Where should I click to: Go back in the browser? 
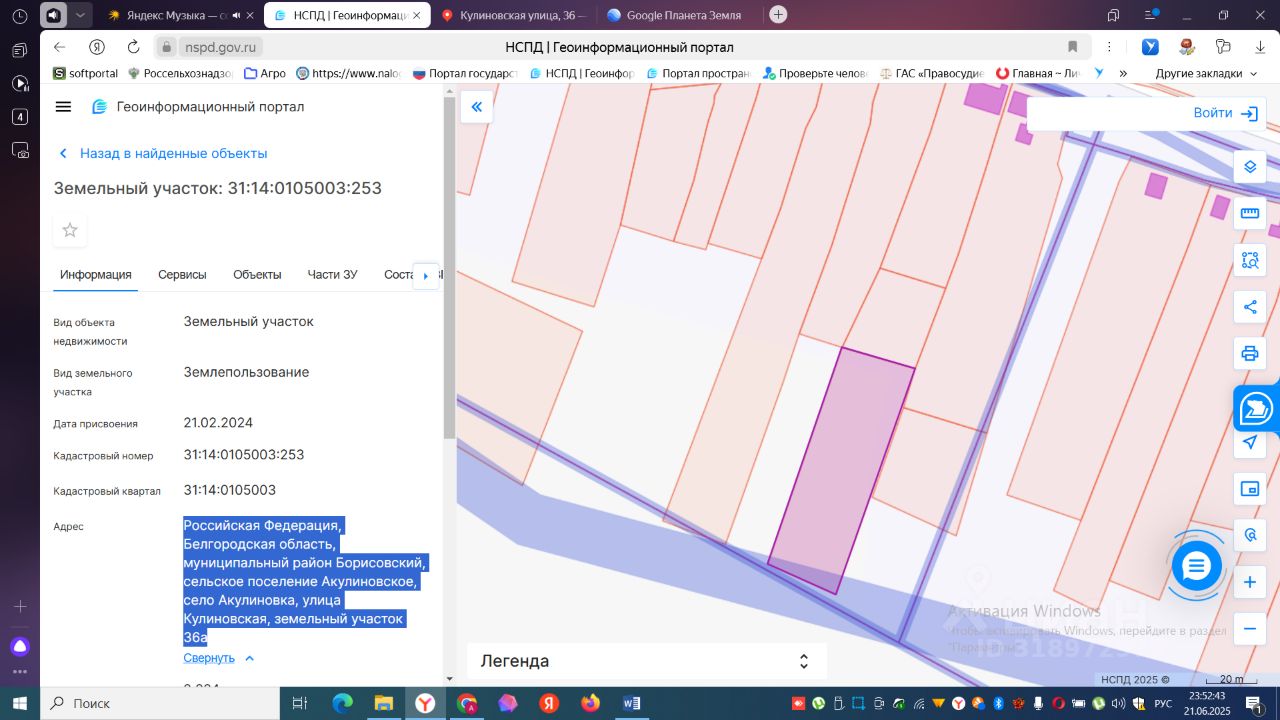(x=59, y=47)
